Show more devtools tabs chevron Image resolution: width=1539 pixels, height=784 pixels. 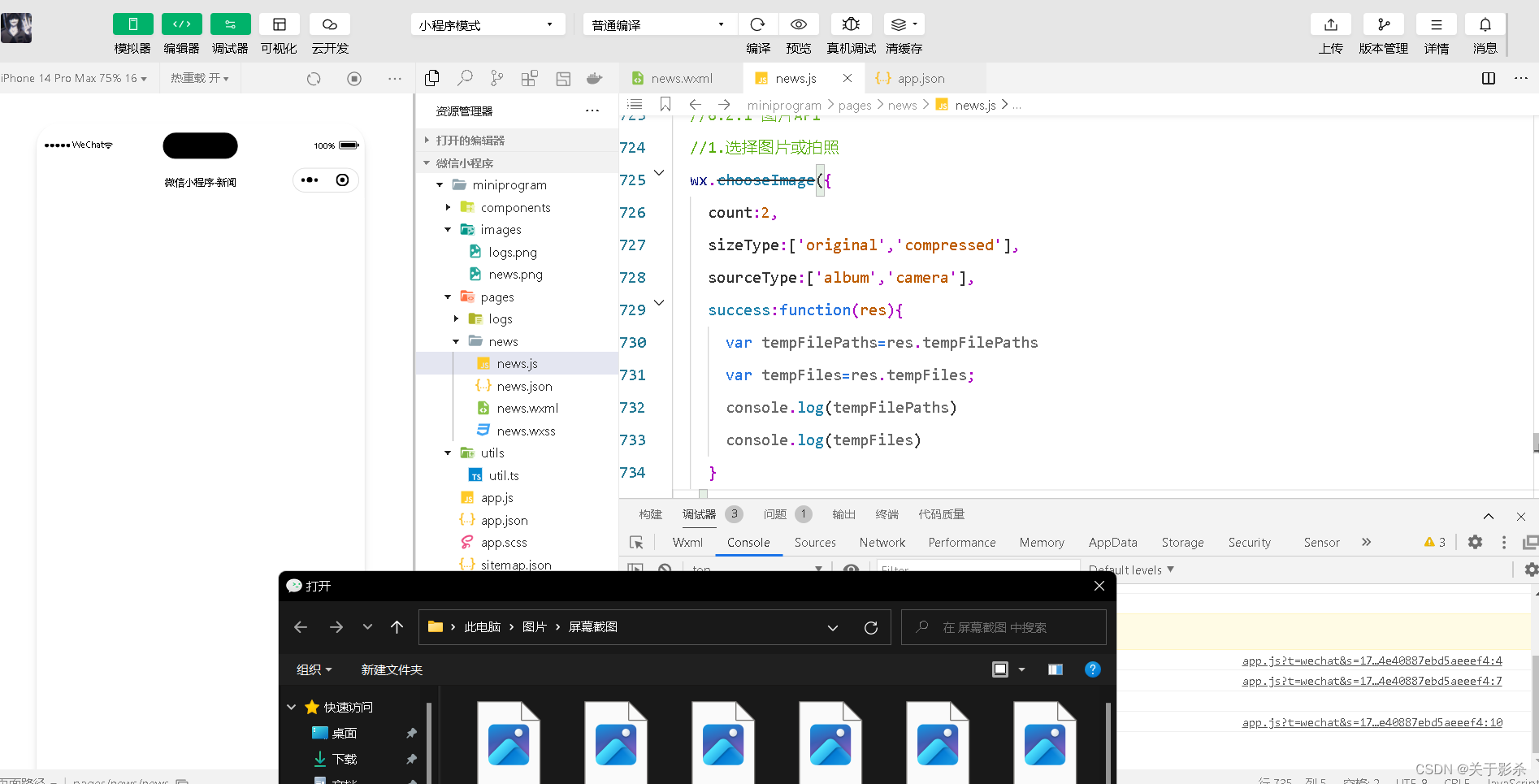pyautogui.click(x=1367, y=542)
